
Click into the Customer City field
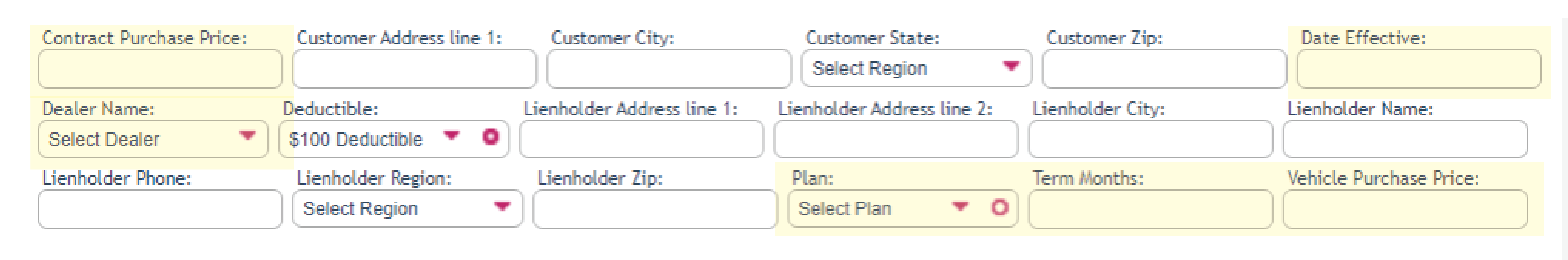pyautogui.click(x=669, y=69)
